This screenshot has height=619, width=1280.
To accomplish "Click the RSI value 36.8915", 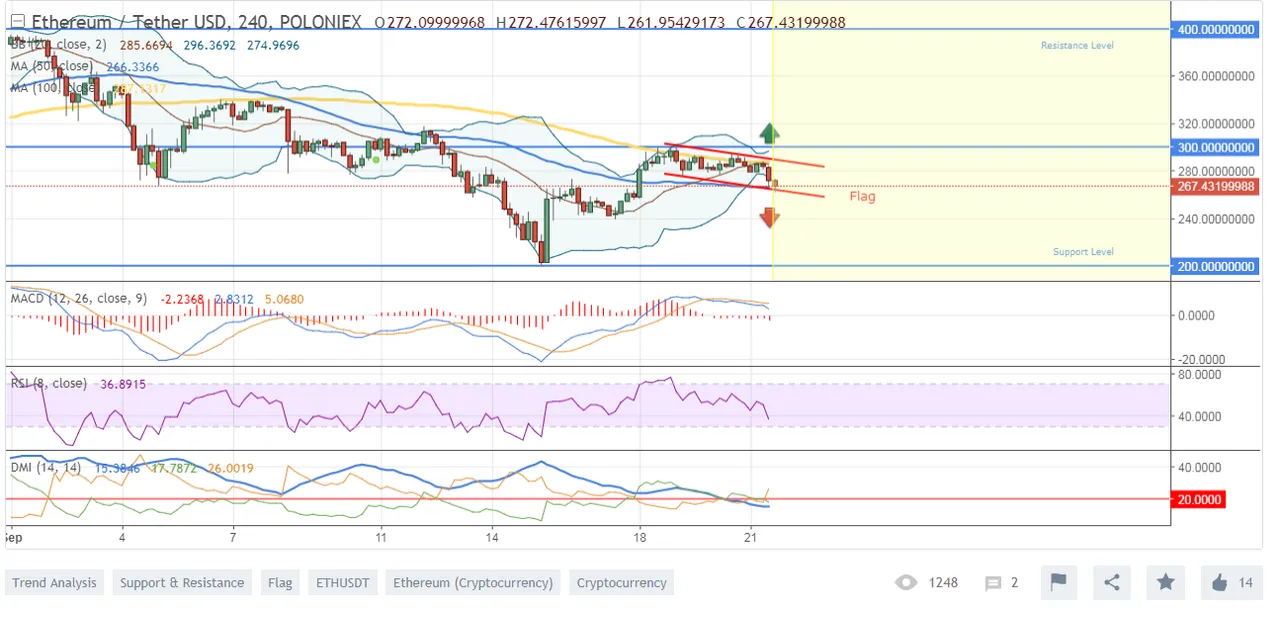I will pos(123,384).
